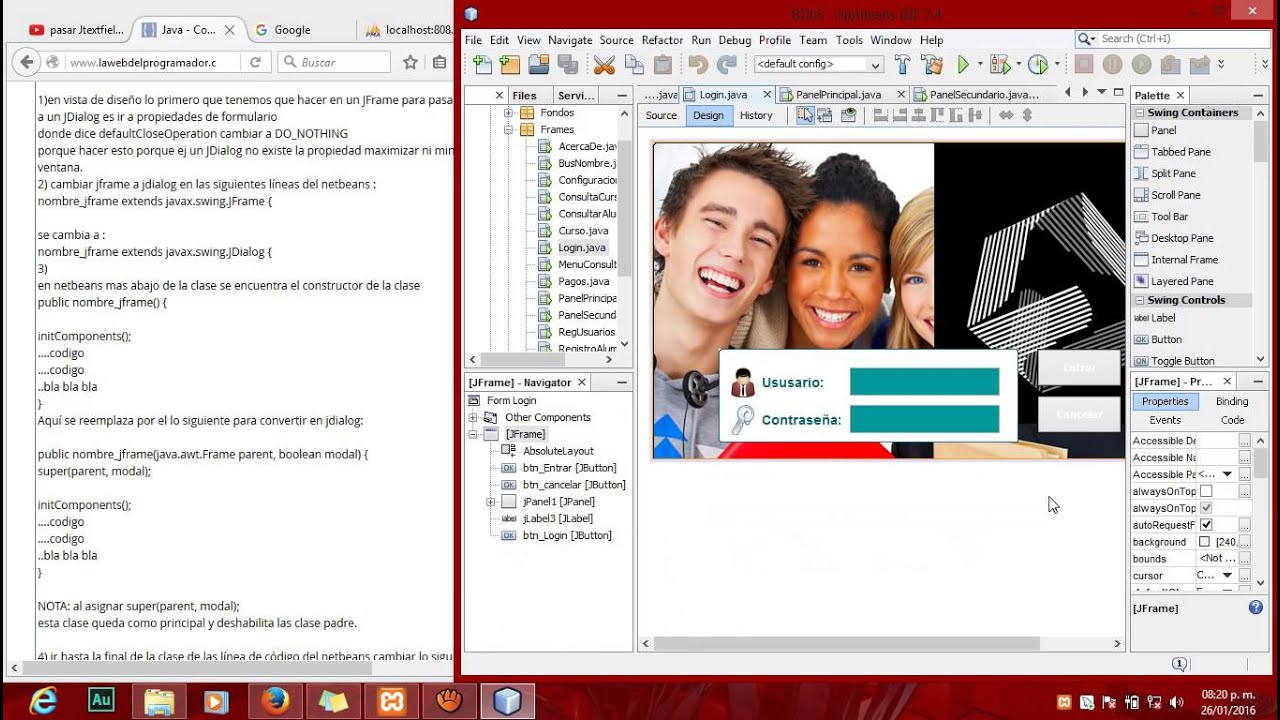
Task: Toggle the autoRequestFocus checkbox
Action: tap(1206, 525)
